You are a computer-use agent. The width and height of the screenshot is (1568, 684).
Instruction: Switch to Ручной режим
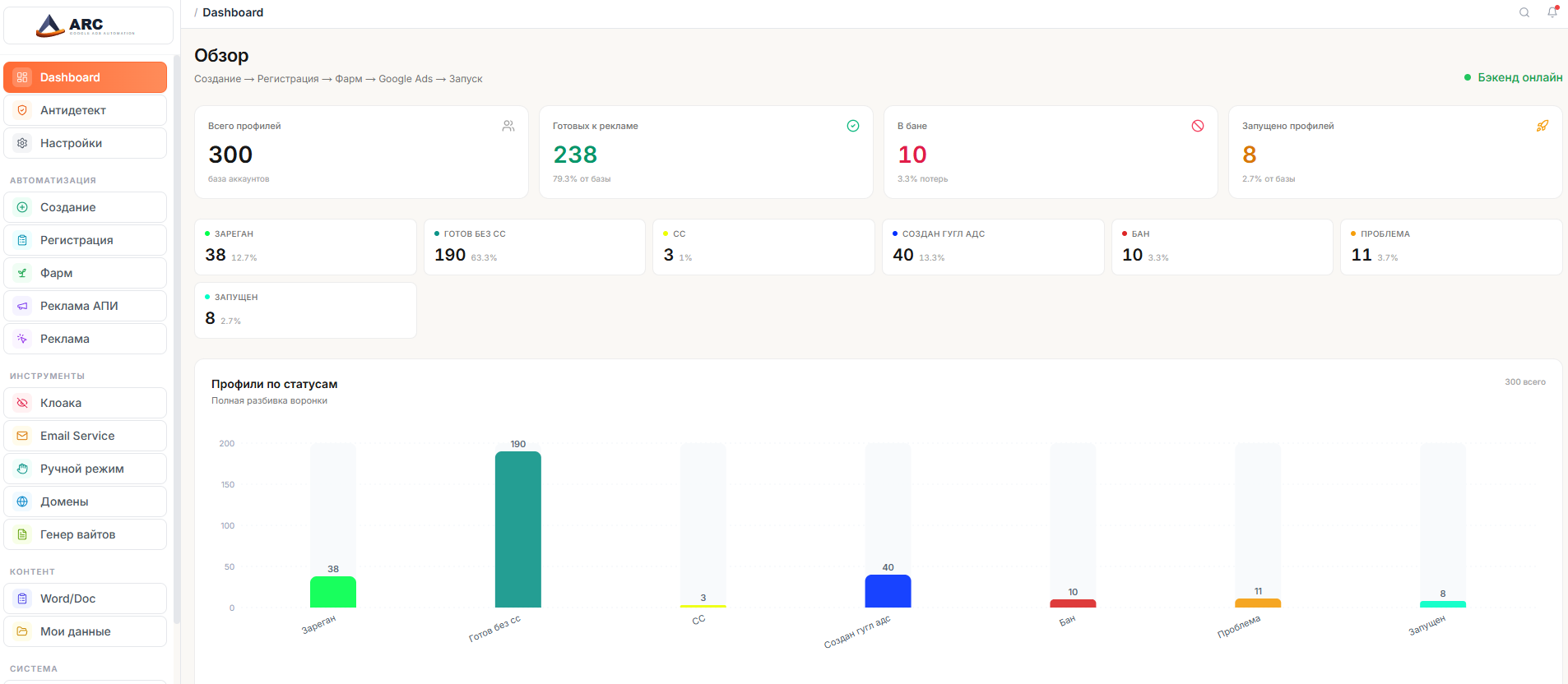pyautogui.click(x=86, y=469)
